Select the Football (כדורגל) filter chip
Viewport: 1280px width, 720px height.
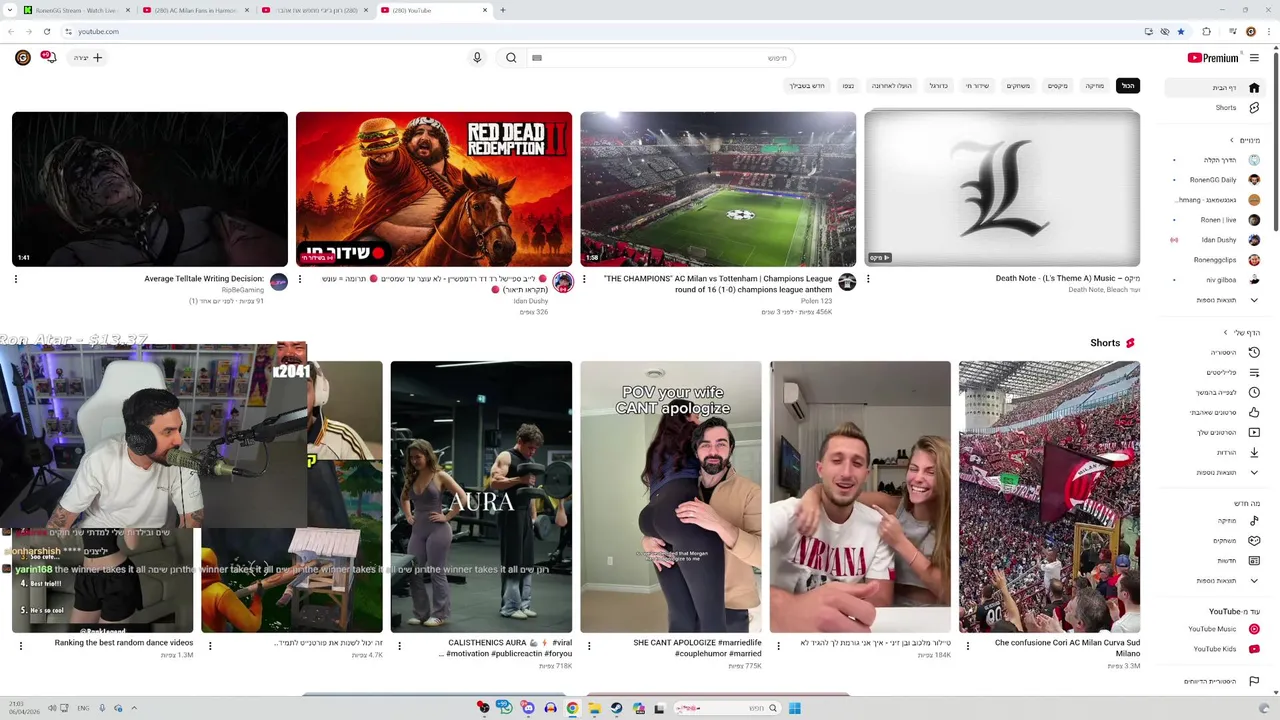(938, 86)
